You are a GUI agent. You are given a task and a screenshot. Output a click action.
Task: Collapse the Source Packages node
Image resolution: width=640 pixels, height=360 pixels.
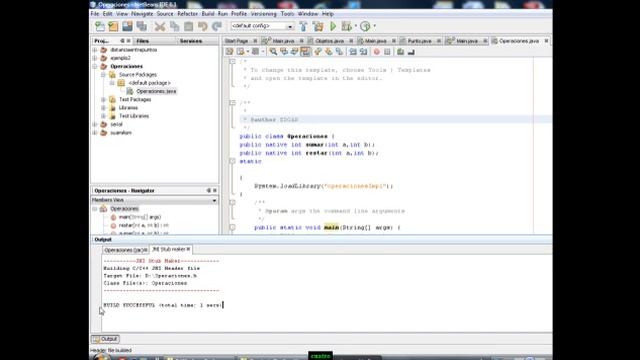104,75
